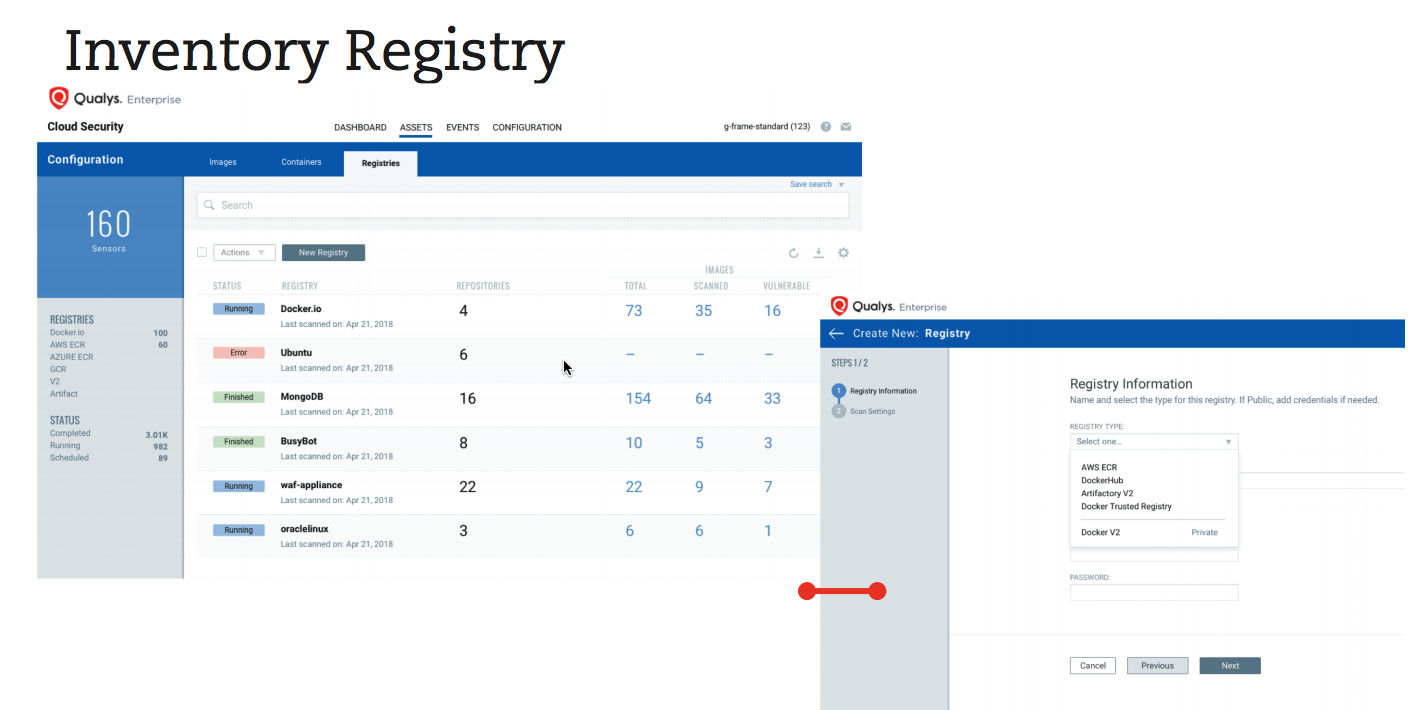Click the search magnifier icon

point(209,205)
